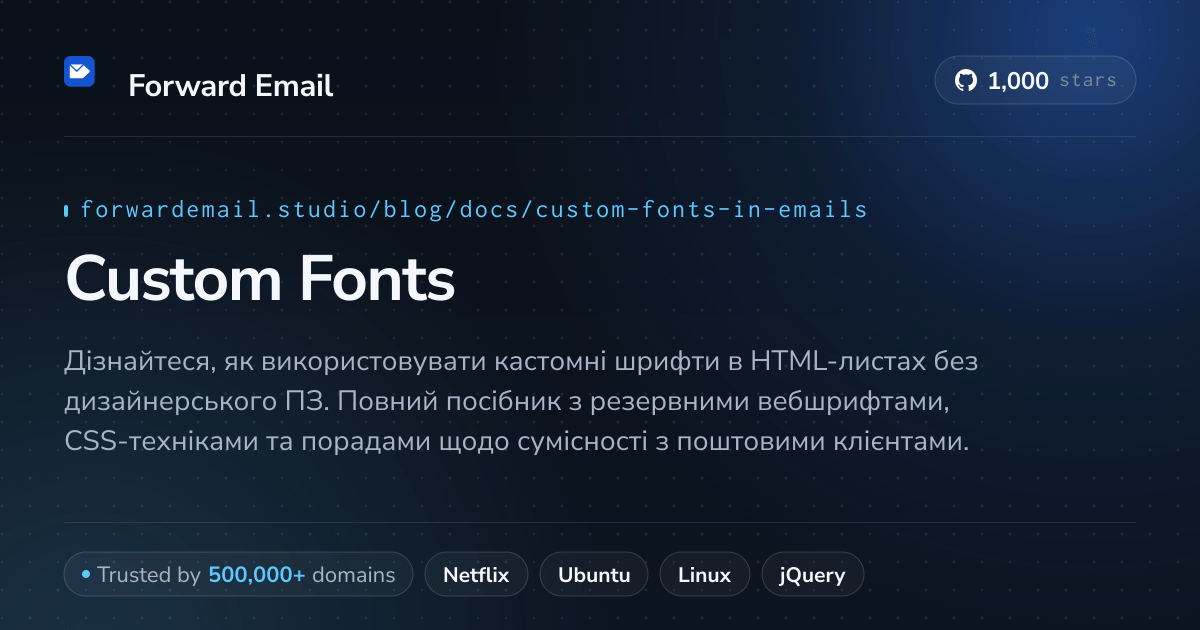1200x630 pixels.
Task: Open the 1,000 stars GitHub badge
Action: [1035, 81]
